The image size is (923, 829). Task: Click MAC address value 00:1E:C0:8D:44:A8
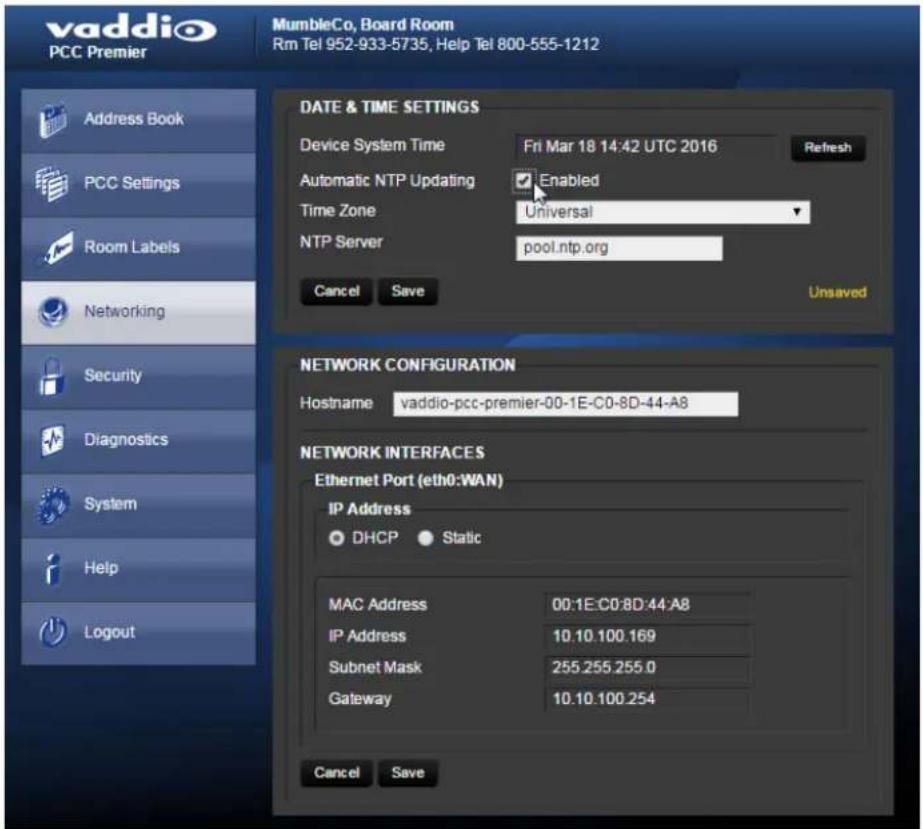(x=621, y=605)
